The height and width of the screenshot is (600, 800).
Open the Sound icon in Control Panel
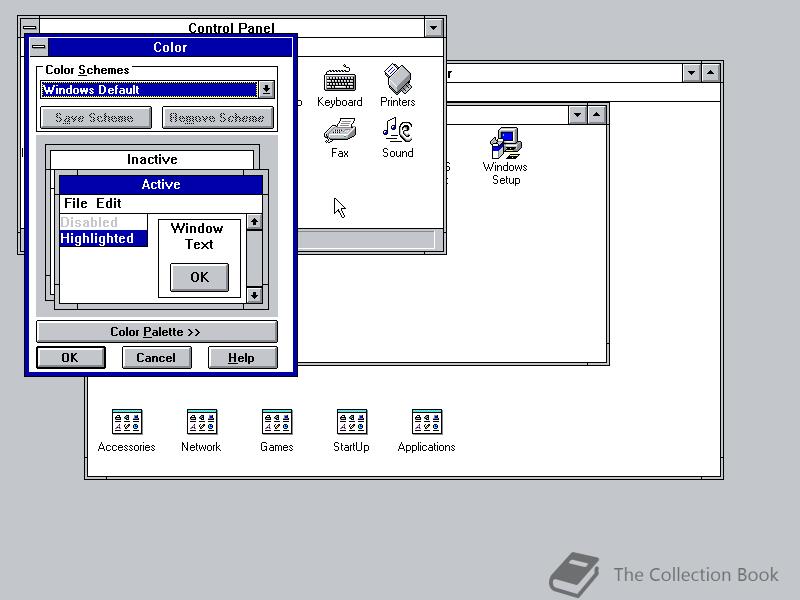point(397,138)
